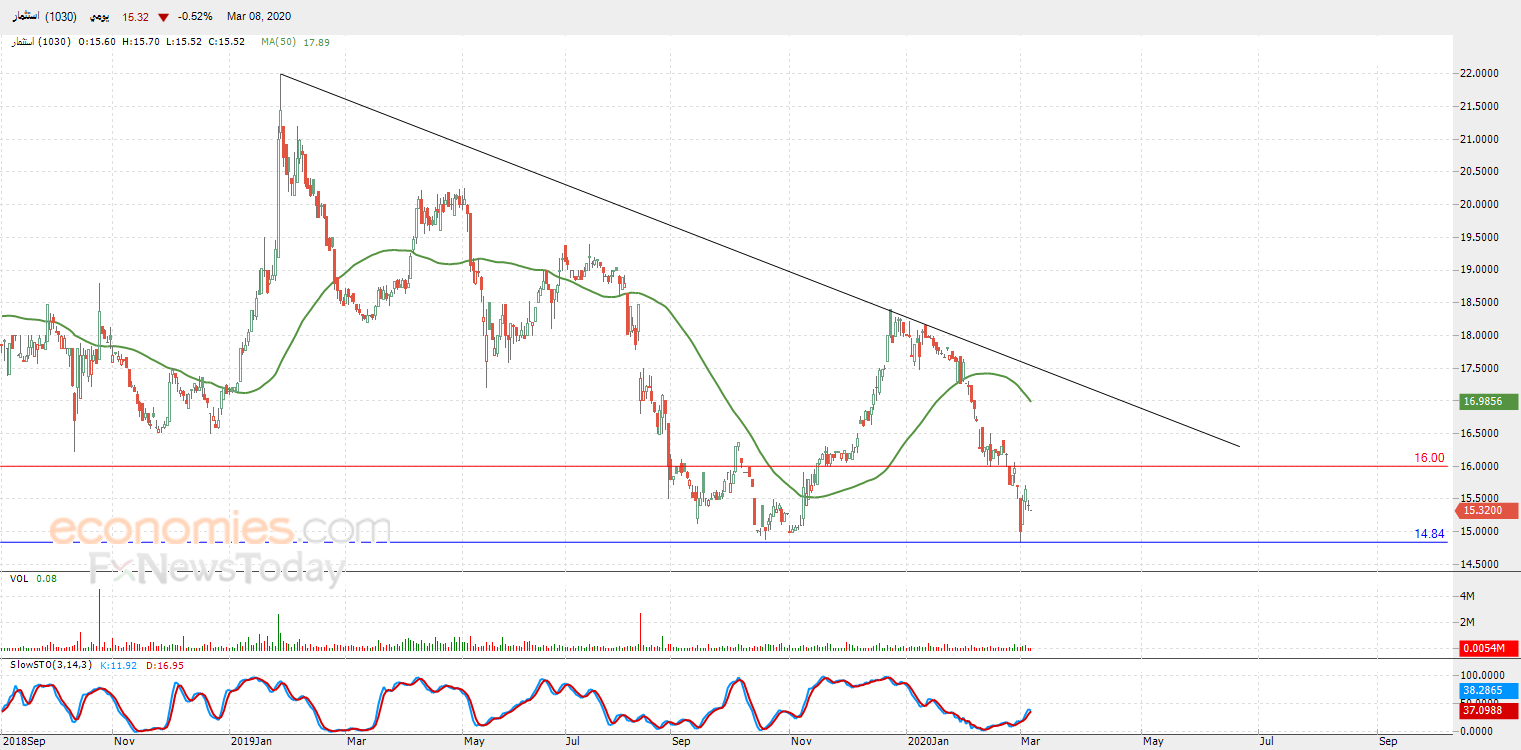Click the 14.5000 price axis label
The width and height of the screenshot is (1521, 750).
pyautogui.click(x=1481, y=564)
